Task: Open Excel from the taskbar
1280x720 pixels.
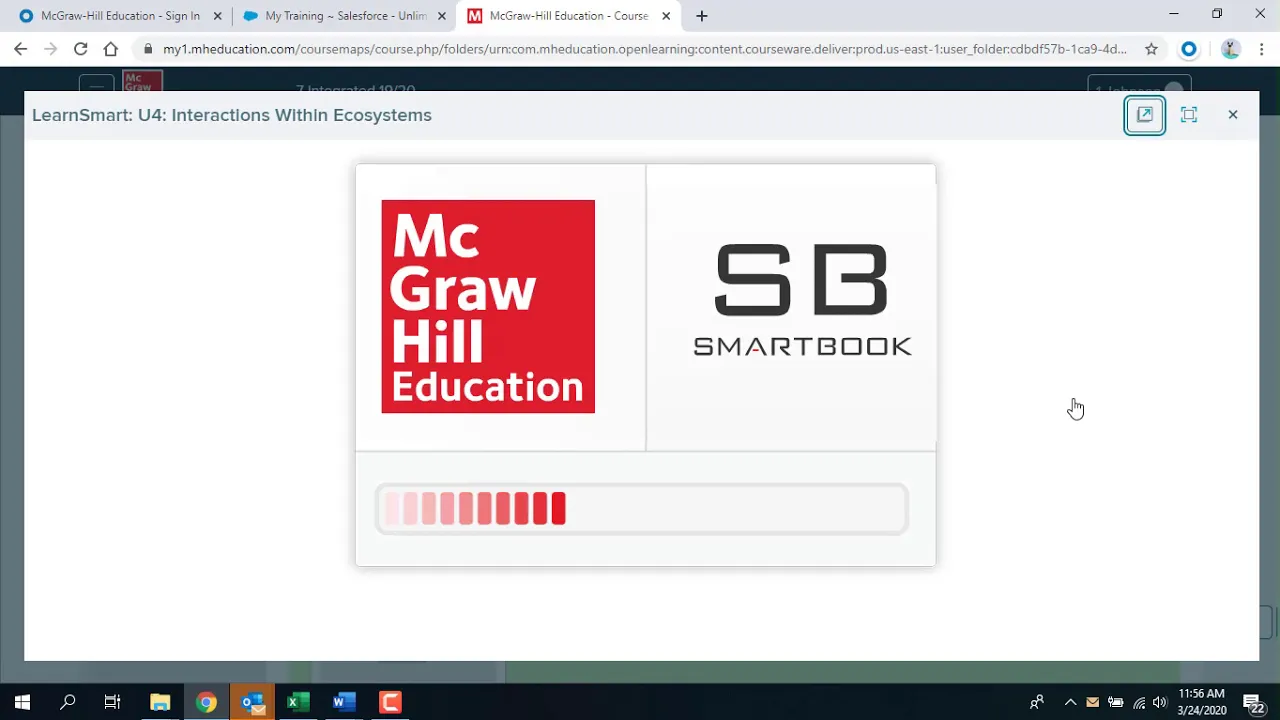Action: point(298,702)
